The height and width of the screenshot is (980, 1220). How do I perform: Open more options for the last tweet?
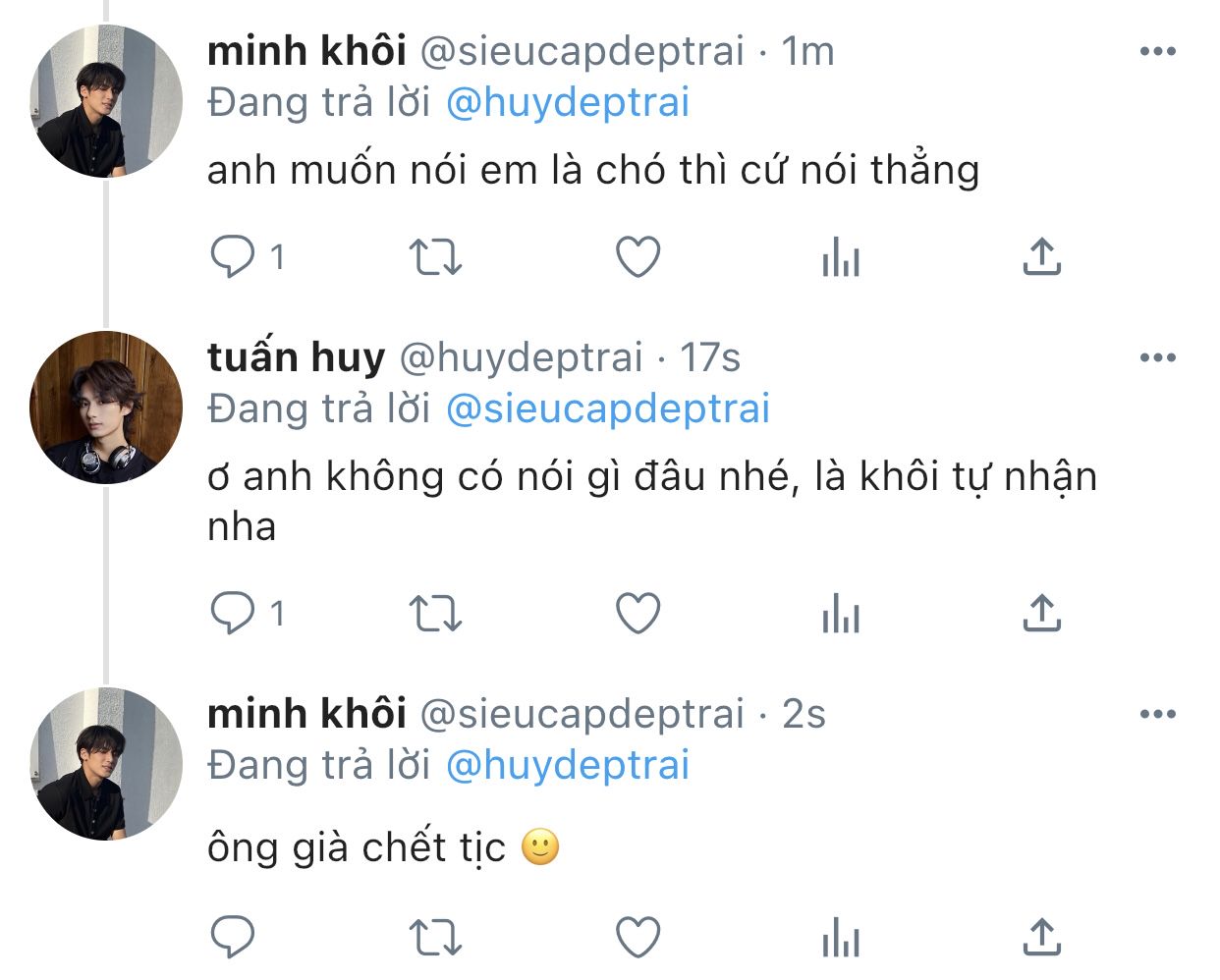click(x=1157, y=714)
